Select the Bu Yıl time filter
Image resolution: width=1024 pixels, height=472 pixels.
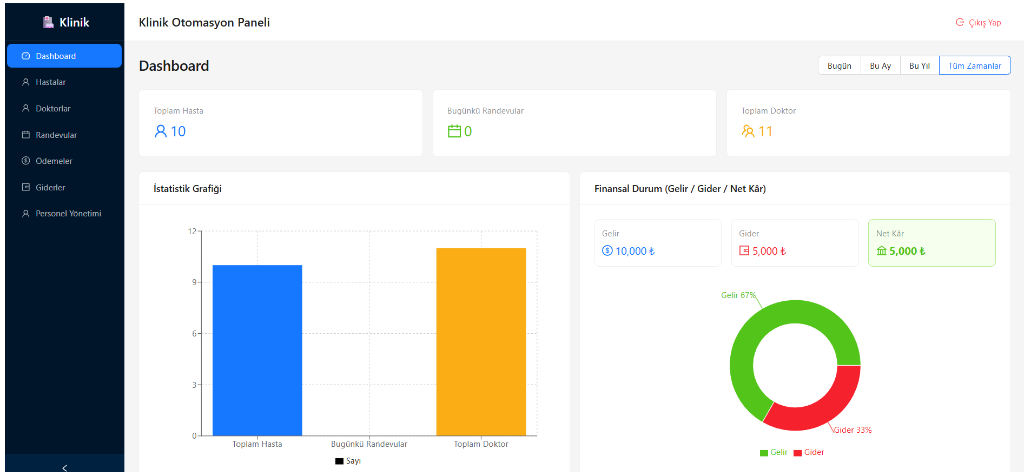(x=920, y=66)
